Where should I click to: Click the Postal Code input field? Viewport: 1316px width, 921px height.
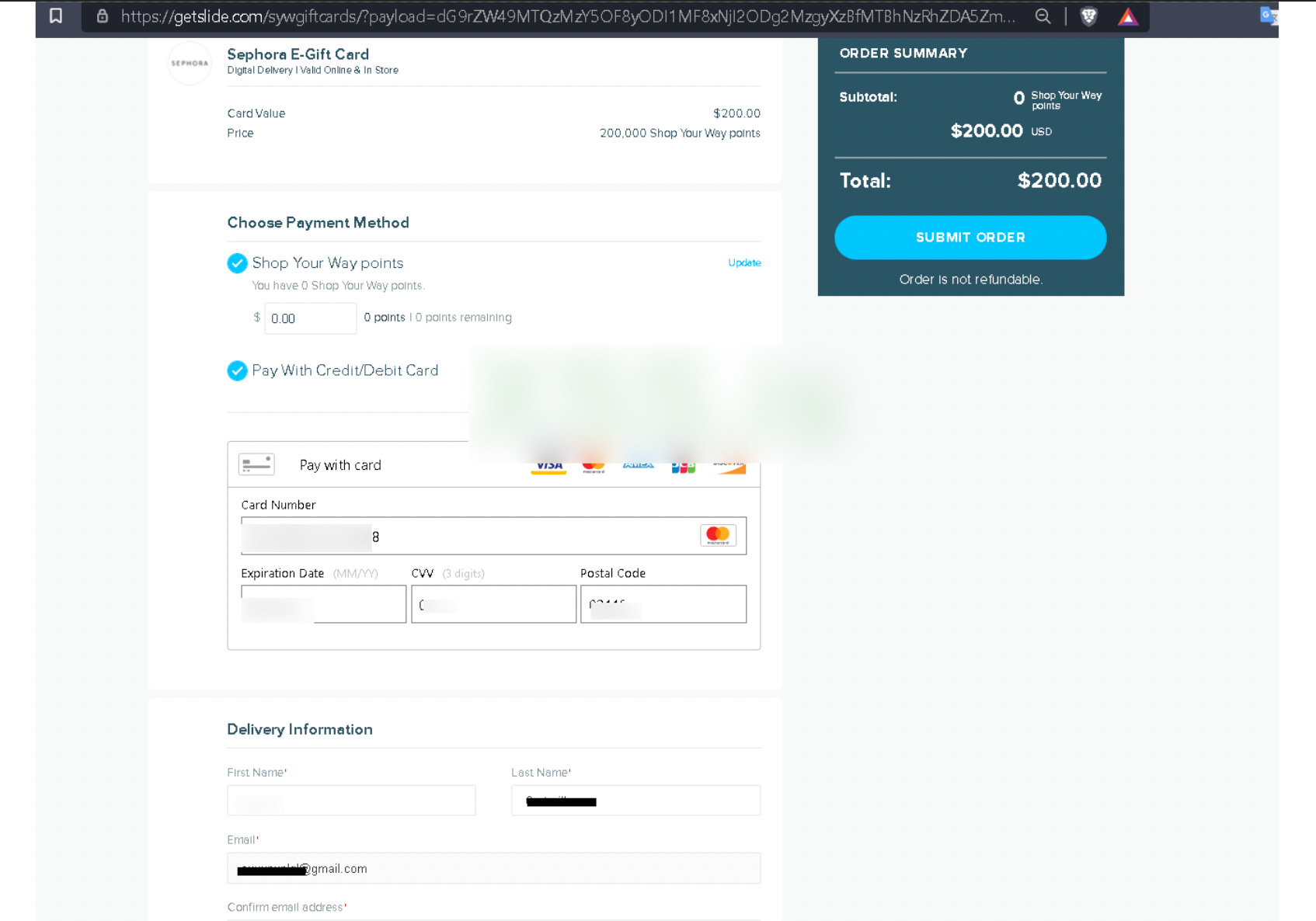pos(663,604)
